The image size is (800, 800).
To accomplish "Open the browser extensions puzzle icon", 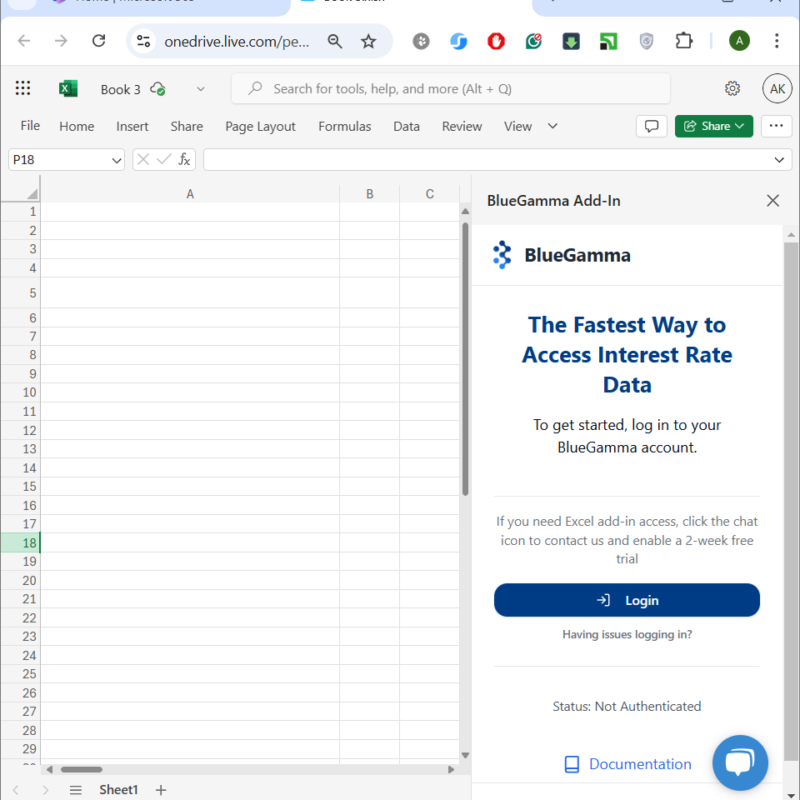I will pyautogui.click(x=684, y=41).
